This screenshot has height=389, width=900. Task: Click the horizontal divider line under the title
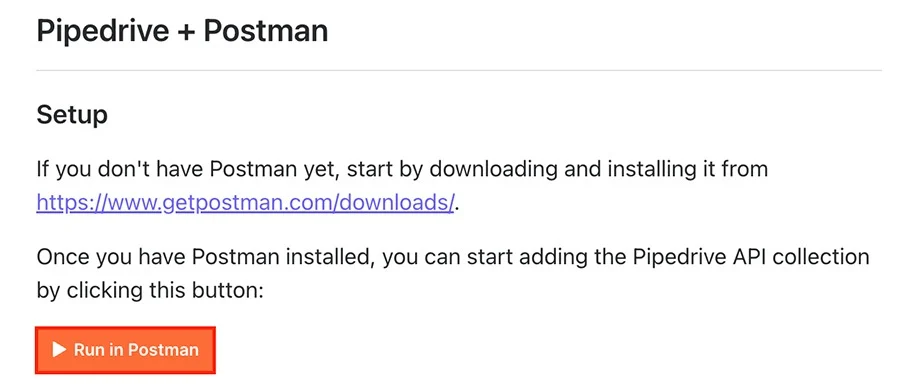pos(459,71)
